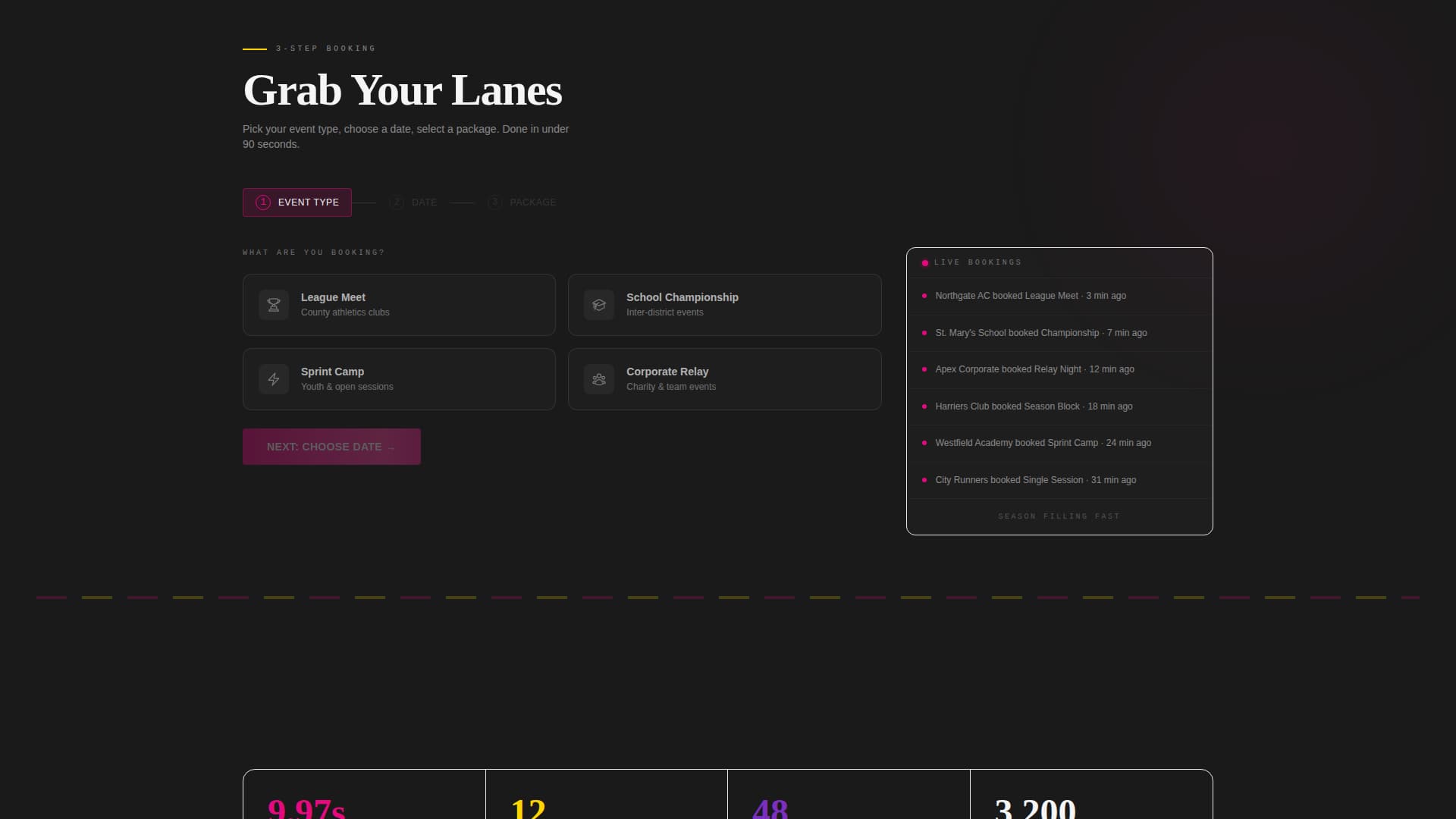Click the Corporate Relay team icon
The height and width of the screenshot is (819, 1456).
click(599, 379)
